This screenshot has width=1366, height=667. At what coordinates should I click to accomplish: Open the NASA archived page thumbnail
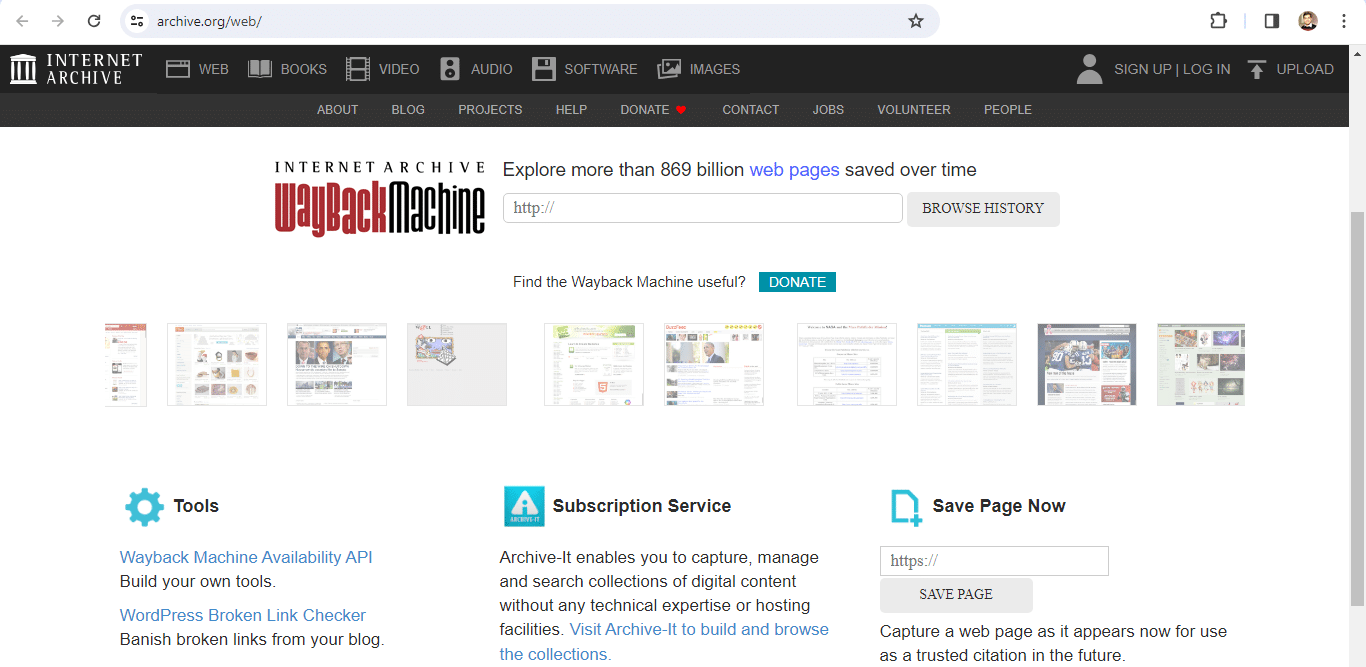[847, 364]
